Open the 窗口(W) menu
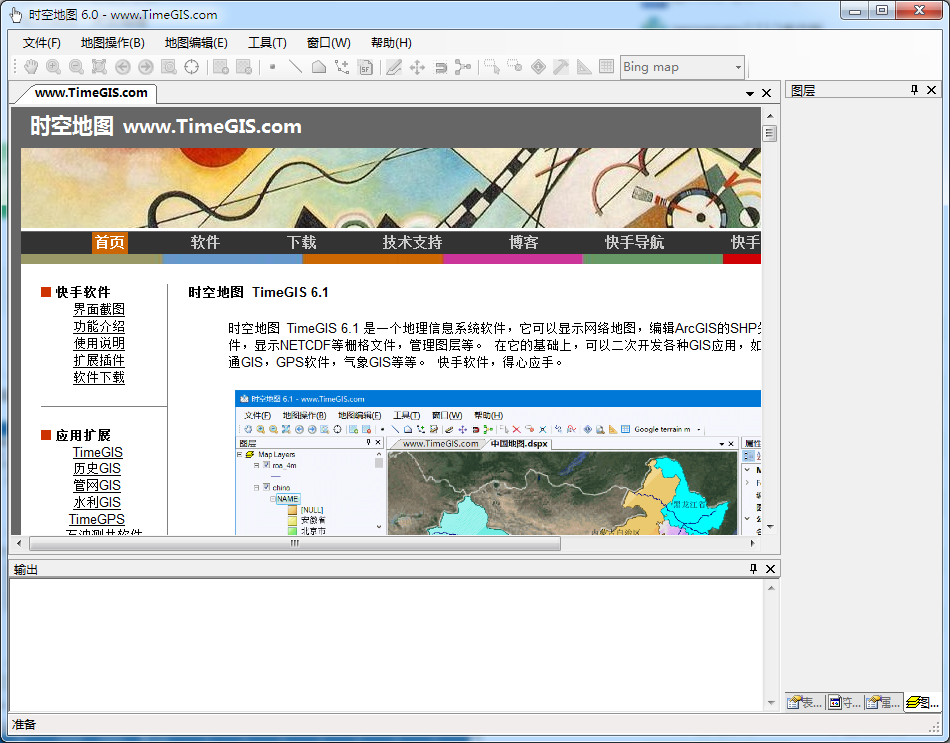Screen dimensions: 950x743 [328, 42]
